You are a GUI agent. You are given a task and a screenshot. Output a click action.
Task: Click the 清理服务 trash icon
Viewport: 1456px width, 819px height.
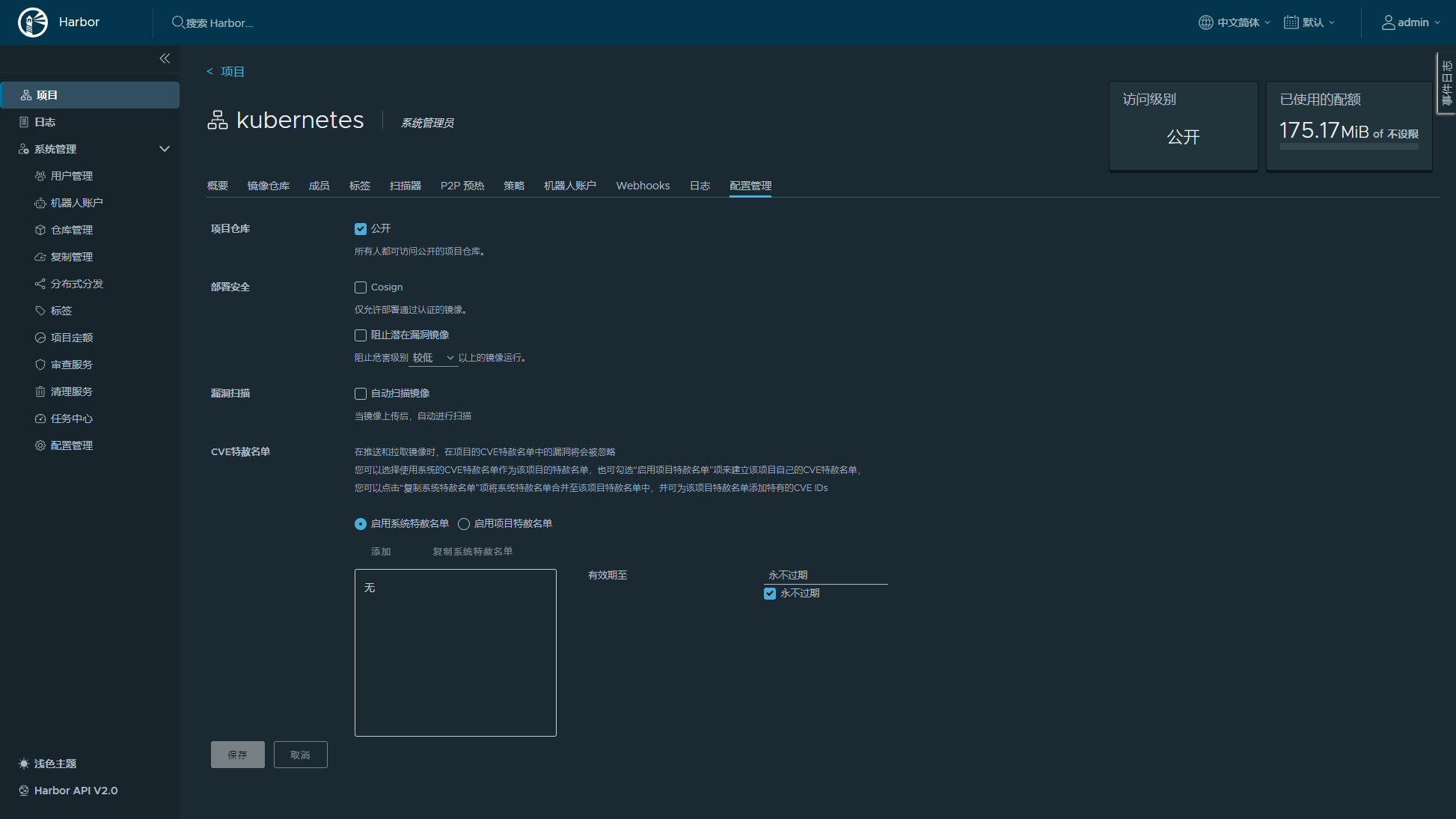coord(40,392)
